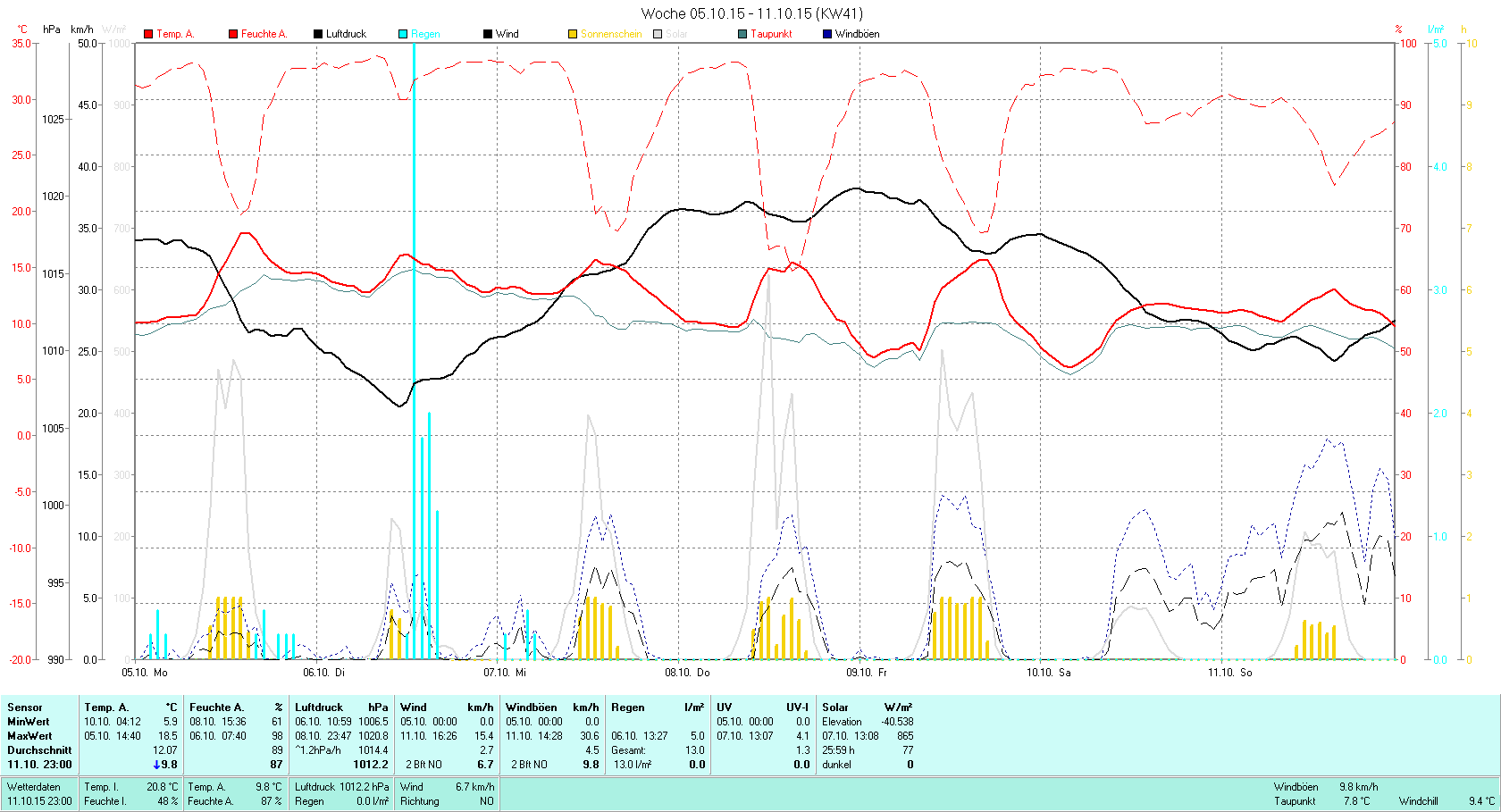The image size is (1501, 812).
Task: Click the 'Gesamt:' rain total label
Action: tap(628, 749)
